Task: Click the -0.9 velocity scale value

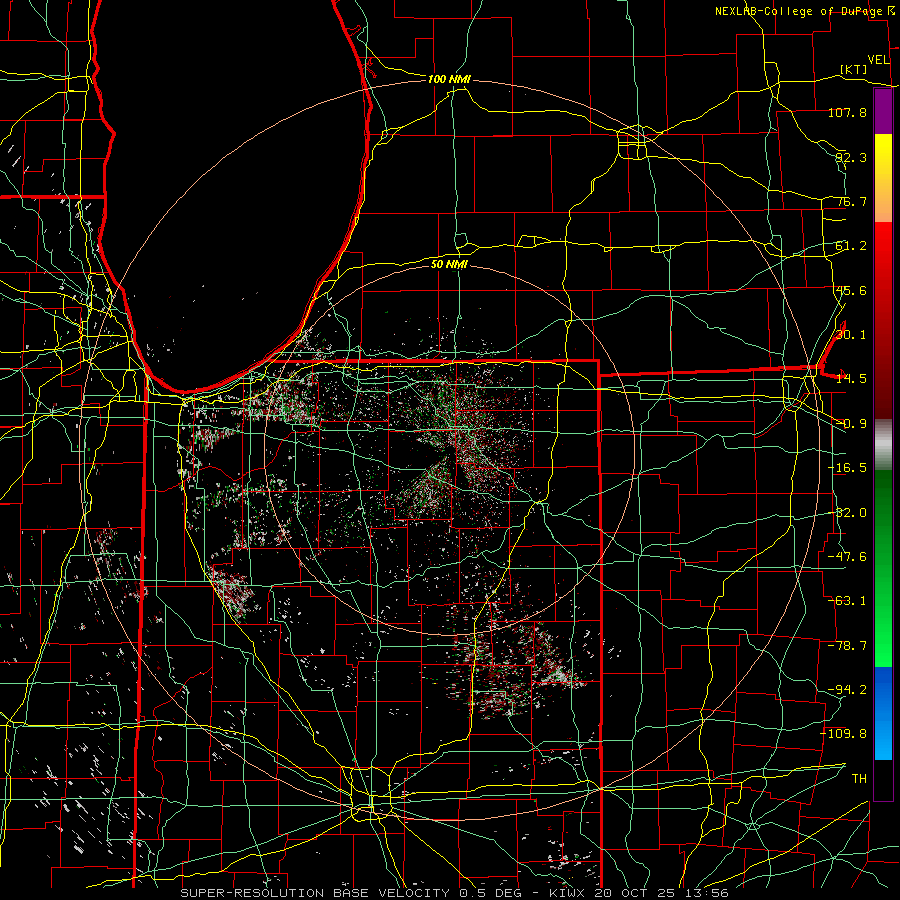Action: click(851, 424)
